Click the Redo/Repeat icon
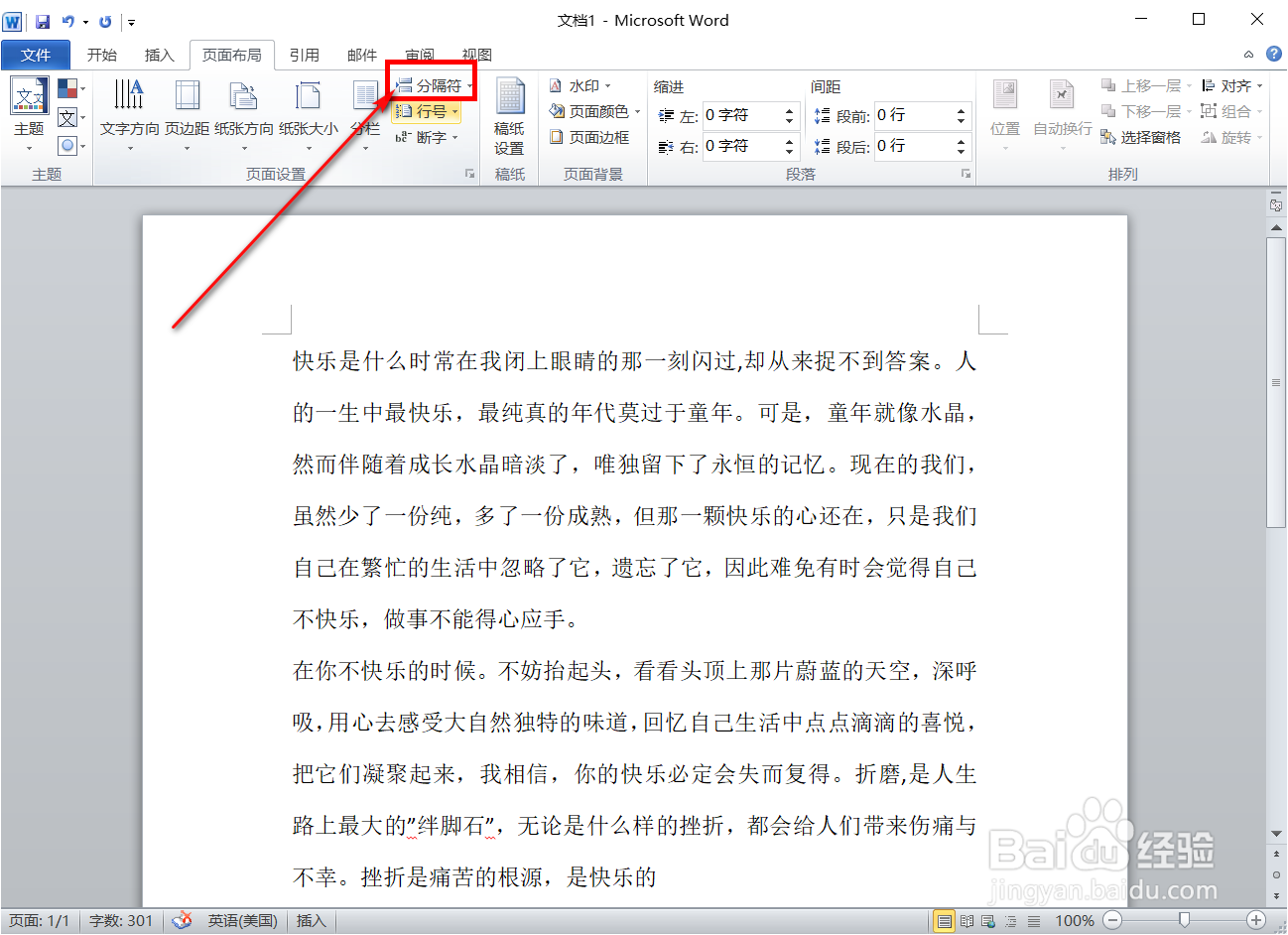The height and width of the screenshot is (935, 1288). coord(105,21)
